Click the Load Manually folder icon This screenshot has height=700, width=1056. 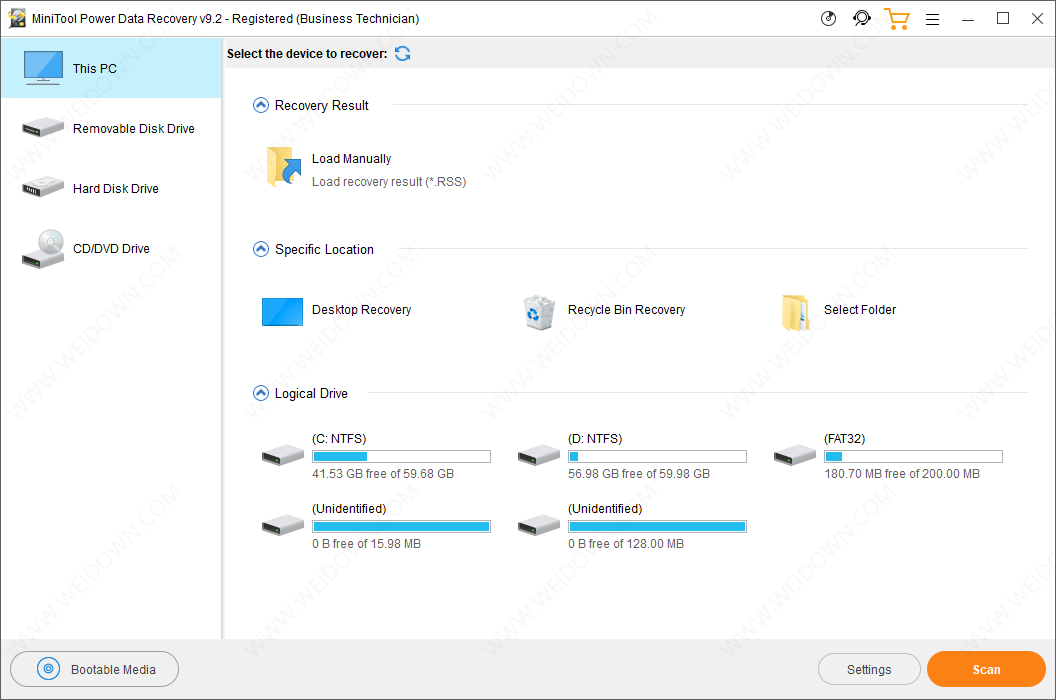(283, 166)
